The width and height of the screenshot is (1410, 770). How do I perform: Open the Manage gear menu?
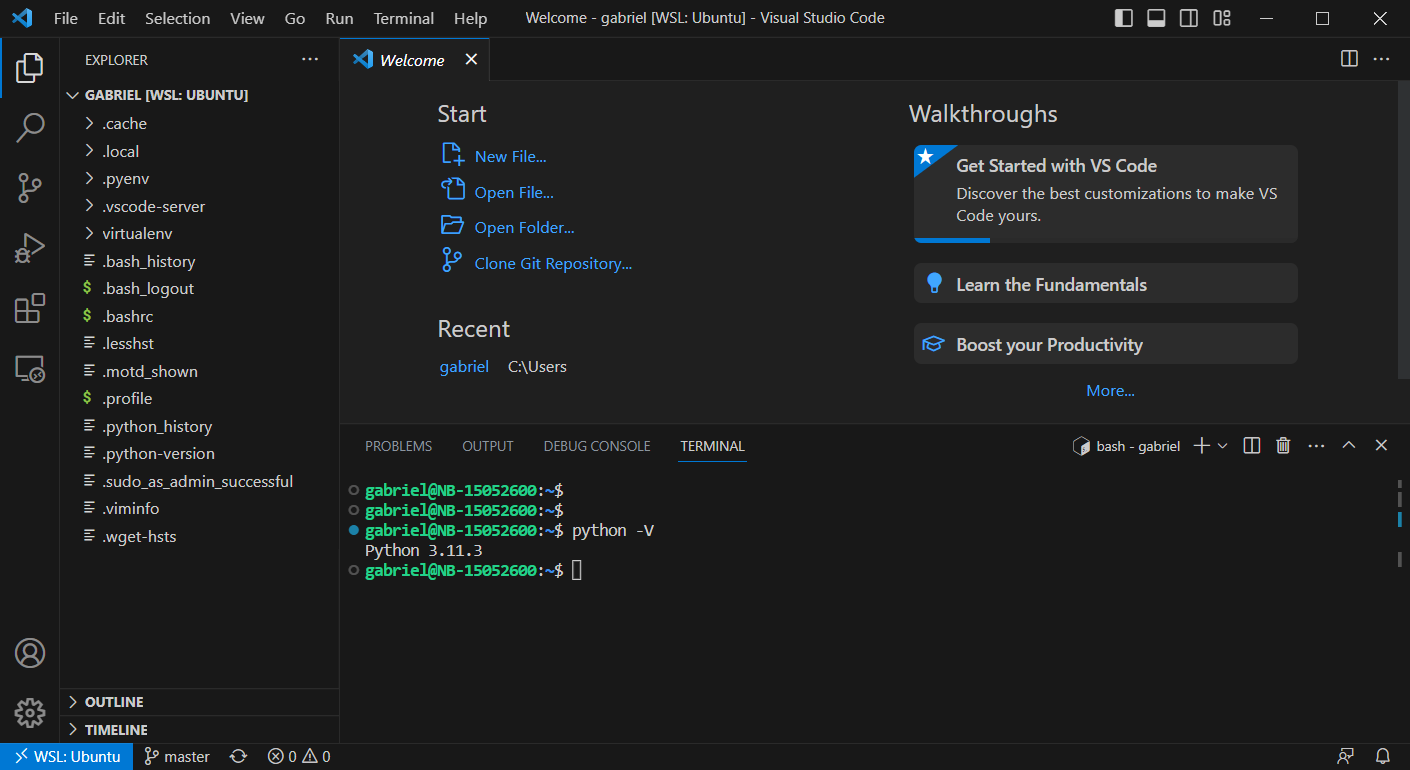[x=30, y=712]
